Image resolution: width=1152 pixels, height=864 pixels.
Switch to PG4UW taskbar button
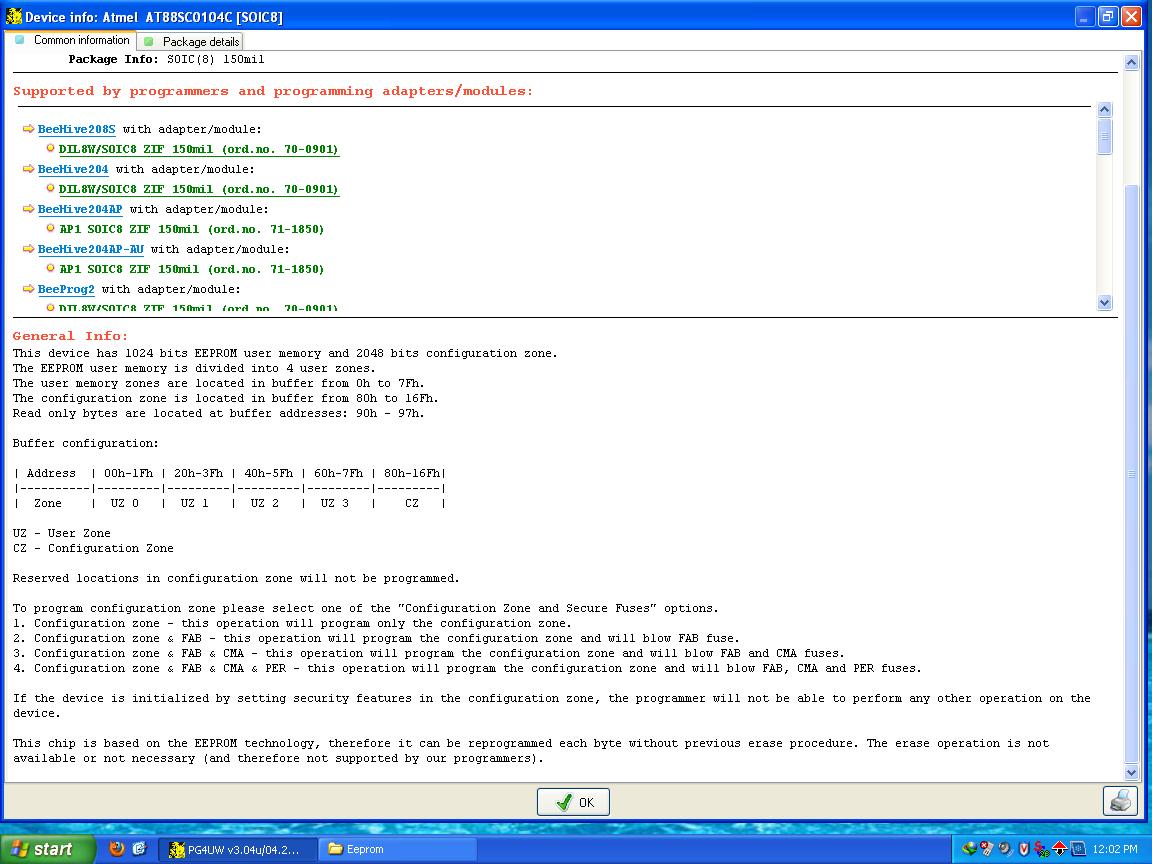click(238, 849)
